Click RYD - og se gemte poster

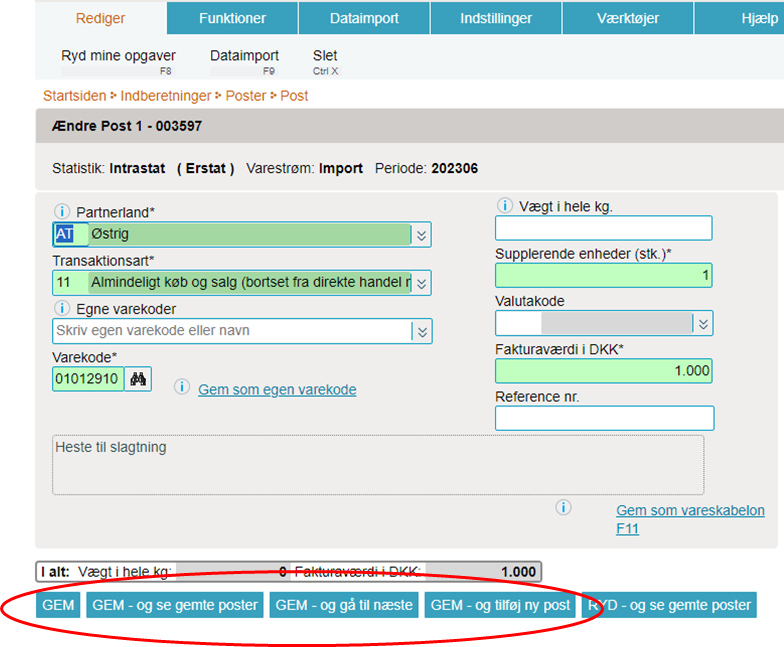pos(669,605)
